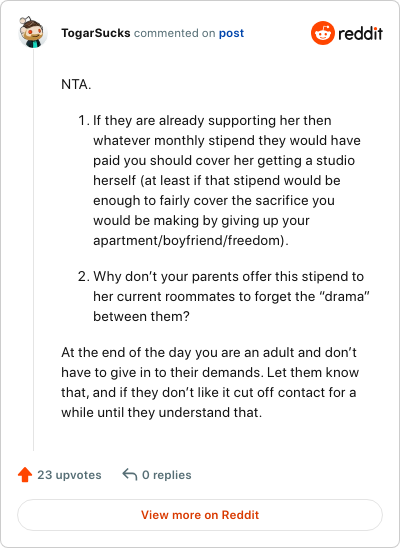The image size is (400, 548).
Task: Click the reply arrow icon
Action: click(x=130, y=475)
